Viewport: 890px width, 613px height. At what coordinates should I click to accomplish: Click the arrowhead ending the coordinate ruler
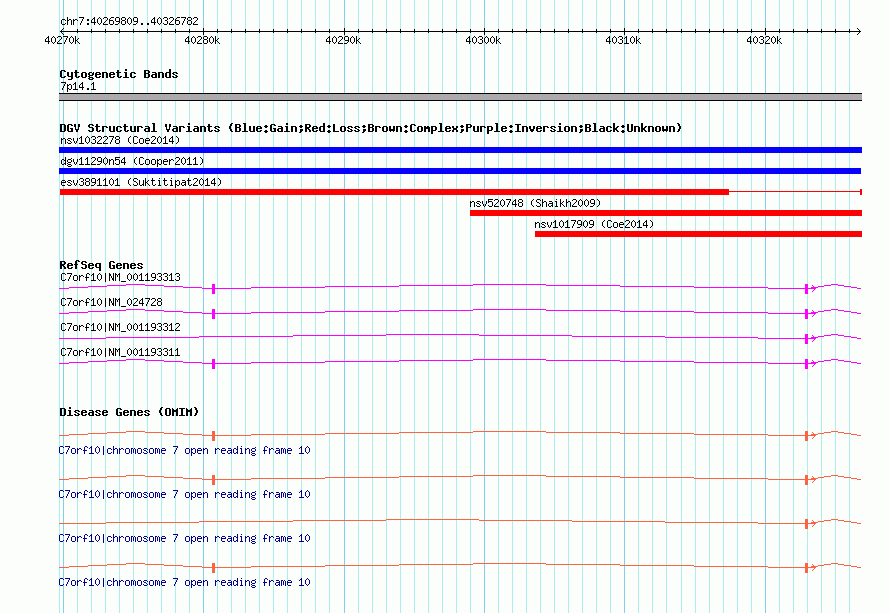click(858, 31)
